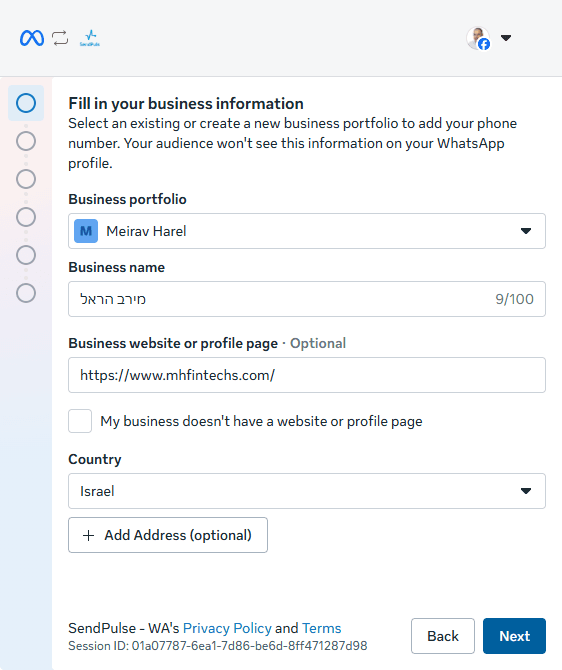Select the first active step circle

point(26,103)
